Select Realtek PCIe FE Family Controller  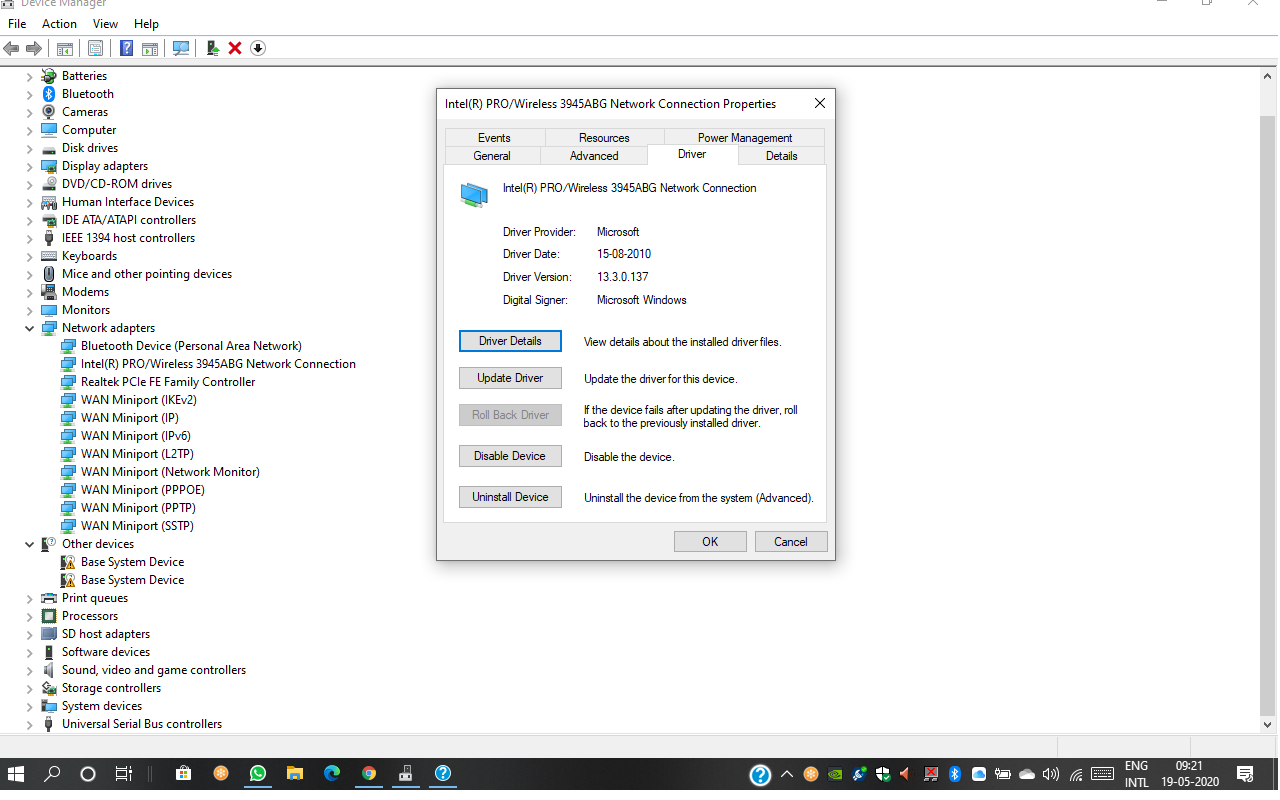[x=168, y=382]
